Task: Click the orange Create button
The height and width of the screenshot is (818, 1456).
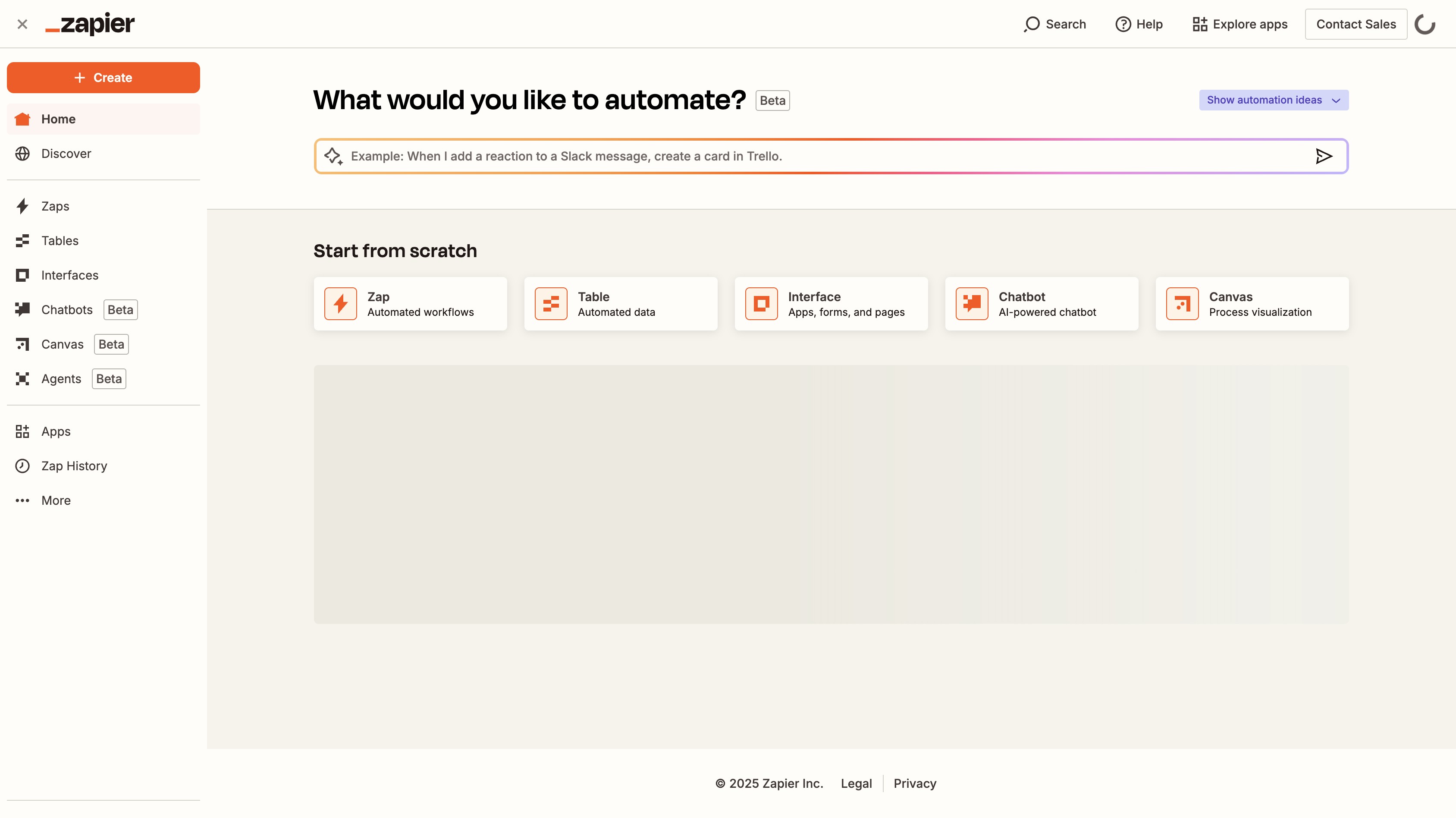Action: tap(104, 78)
